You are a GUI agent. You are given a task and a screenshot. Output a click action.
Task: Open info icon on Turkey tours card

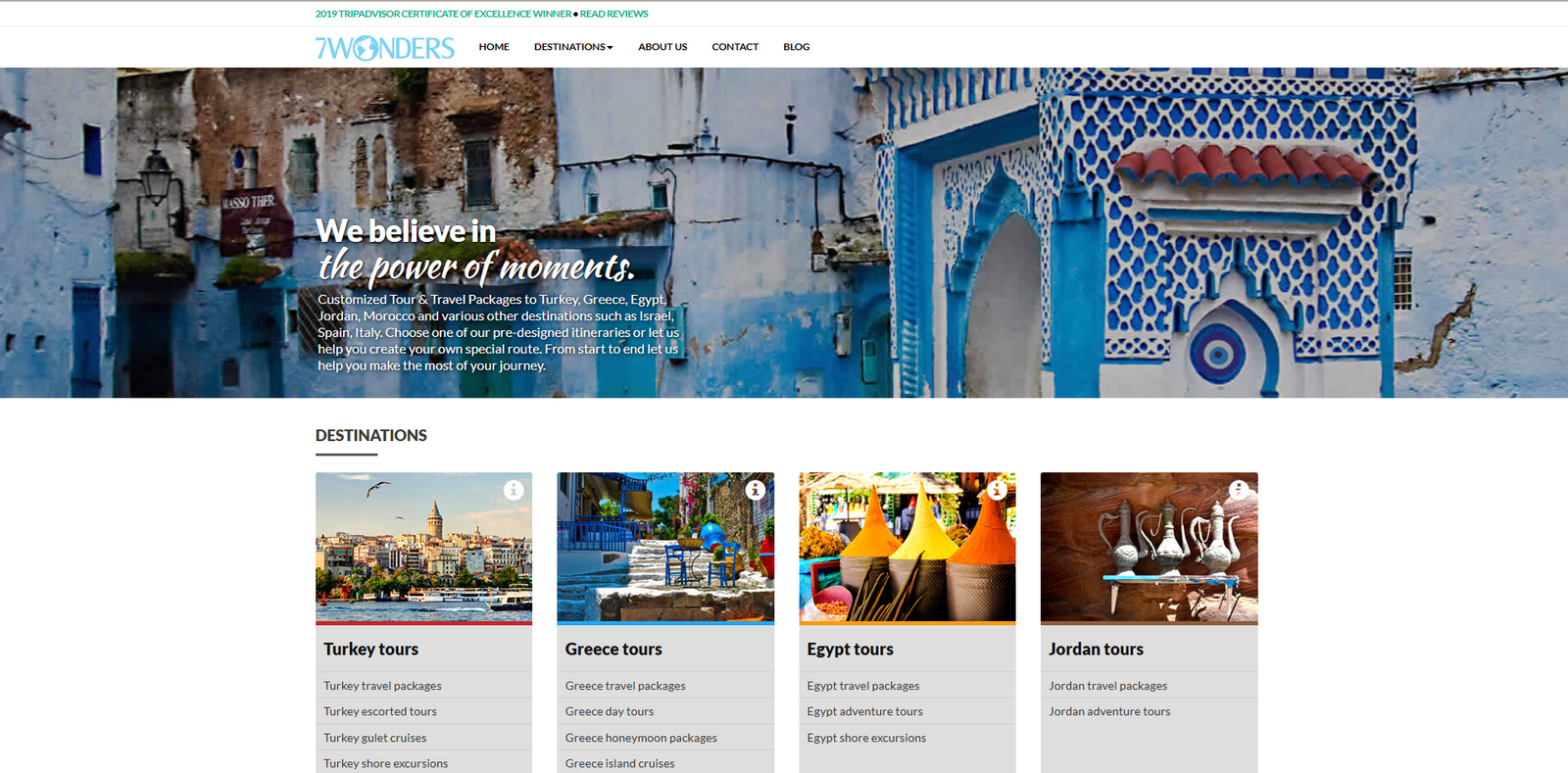point(514,490)
